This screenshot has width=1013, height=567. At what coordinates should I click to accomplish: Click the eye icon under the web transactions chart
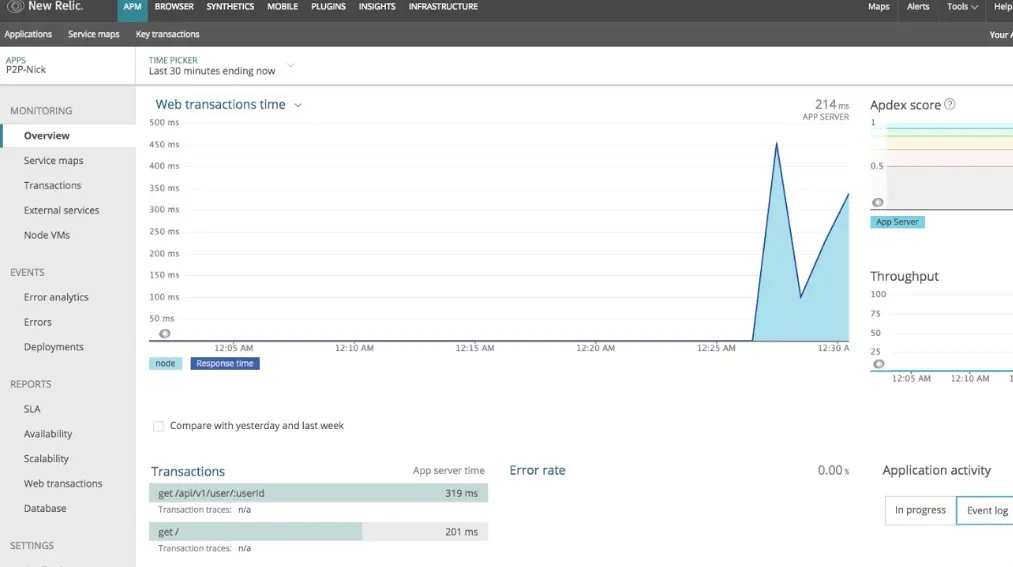pyautogui.click(x=165, y=334)
